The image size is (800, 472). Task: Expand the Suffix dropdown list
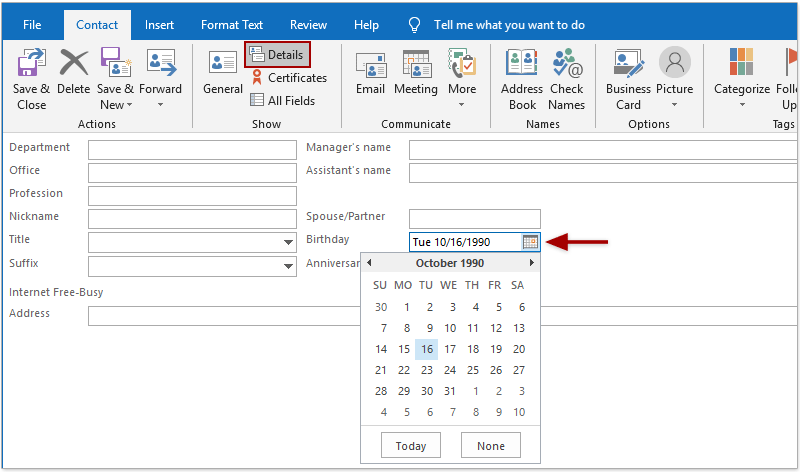pos(288,266)
